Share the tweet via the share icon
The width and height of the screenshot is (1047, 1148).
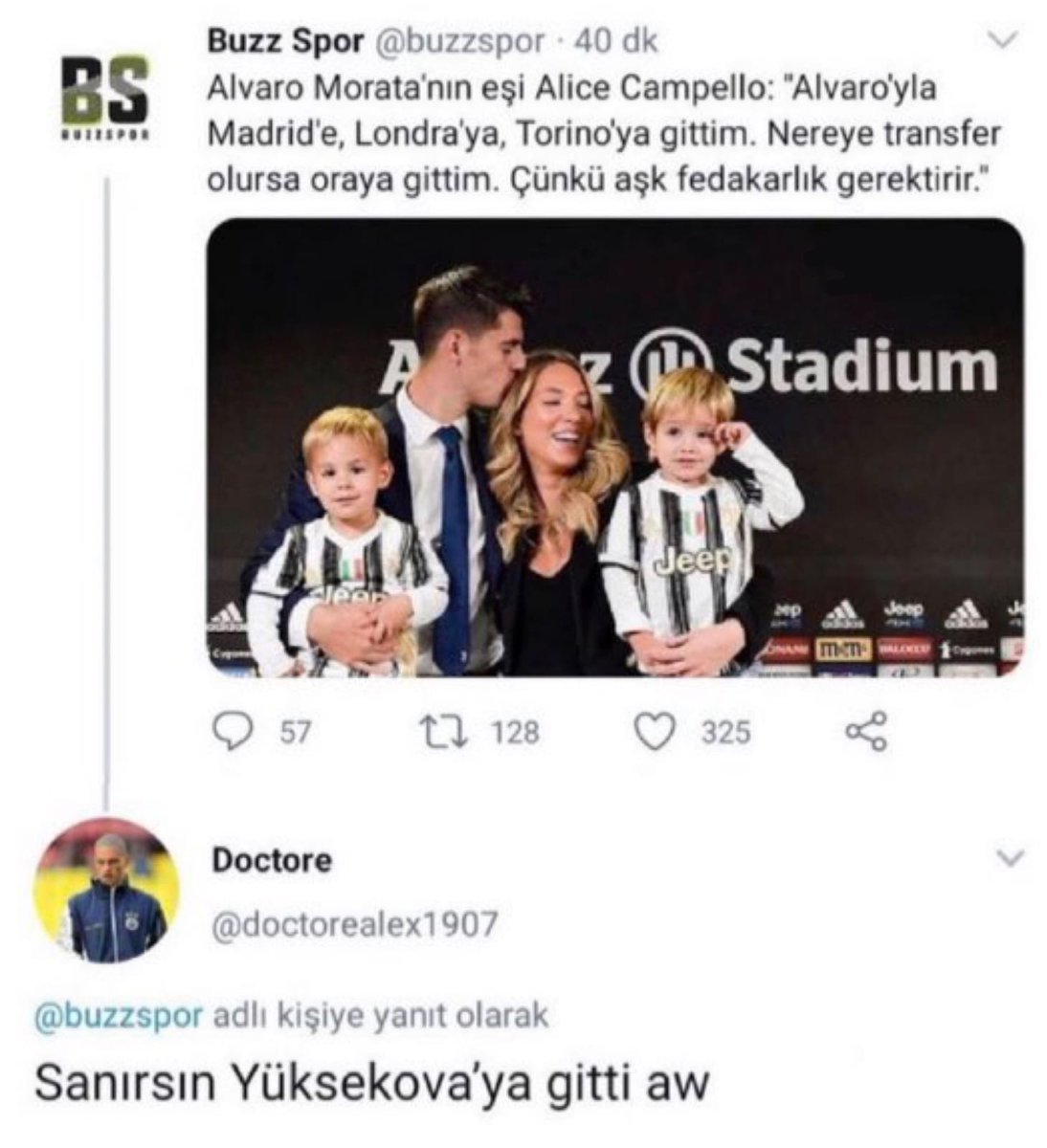(867, 733)
